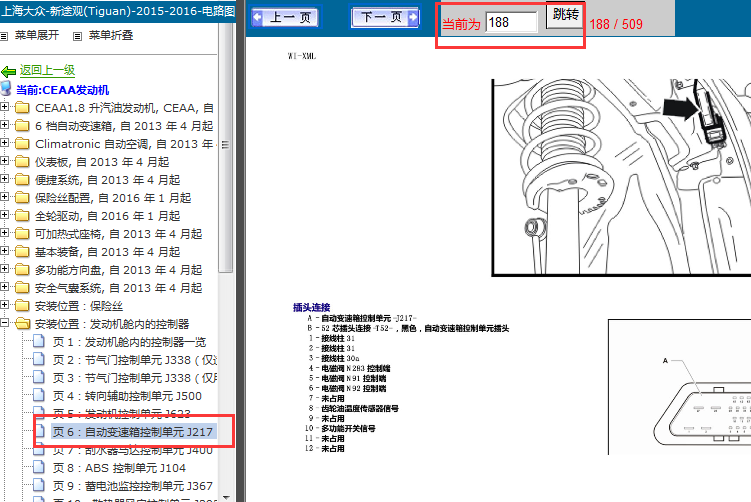
Task: Click page icon of 页 8：ABS 控制单元 J104
Action: [x=39, y=467]
